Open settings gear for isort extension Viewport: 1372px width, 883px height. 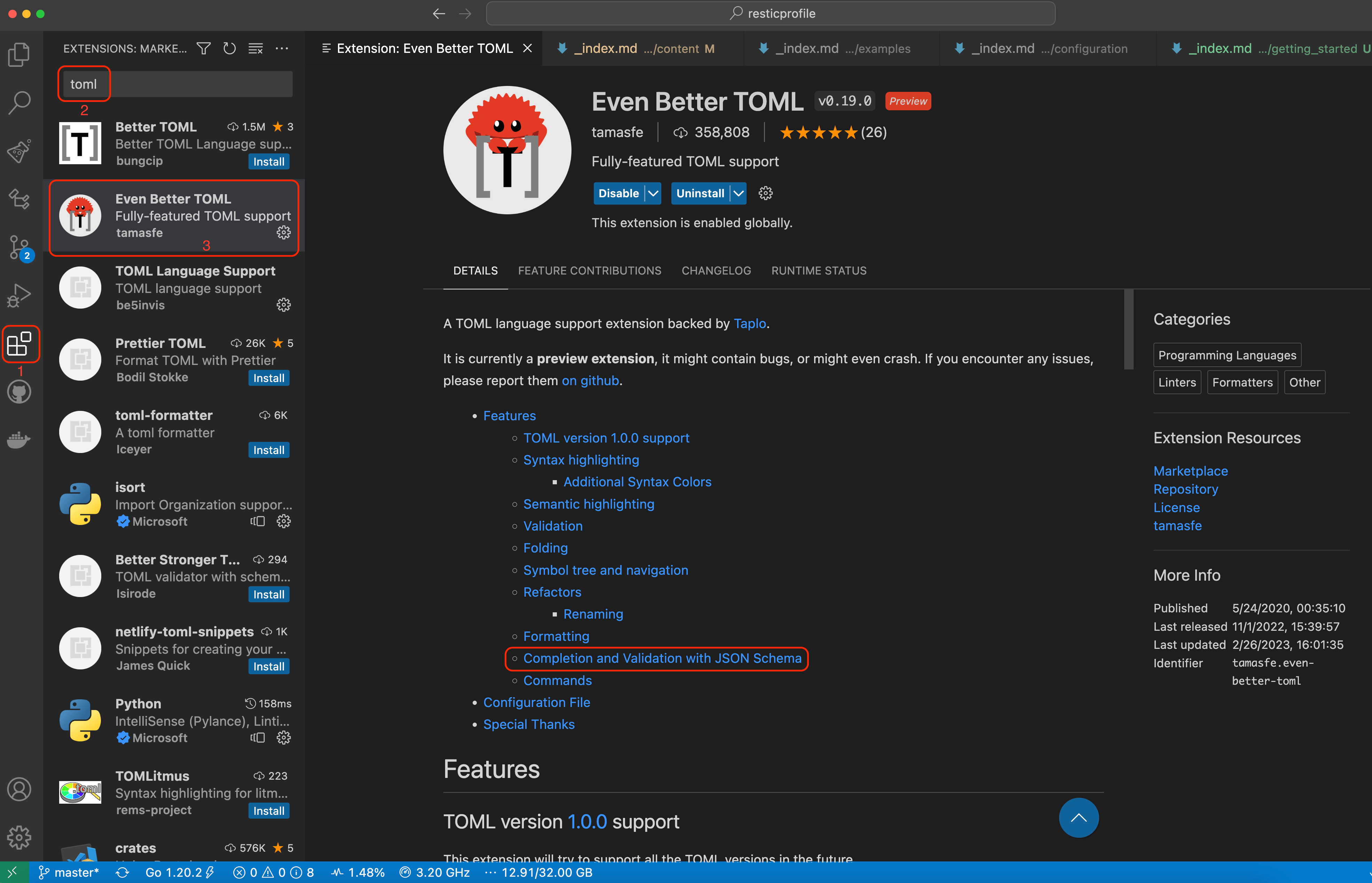[283, 521]
